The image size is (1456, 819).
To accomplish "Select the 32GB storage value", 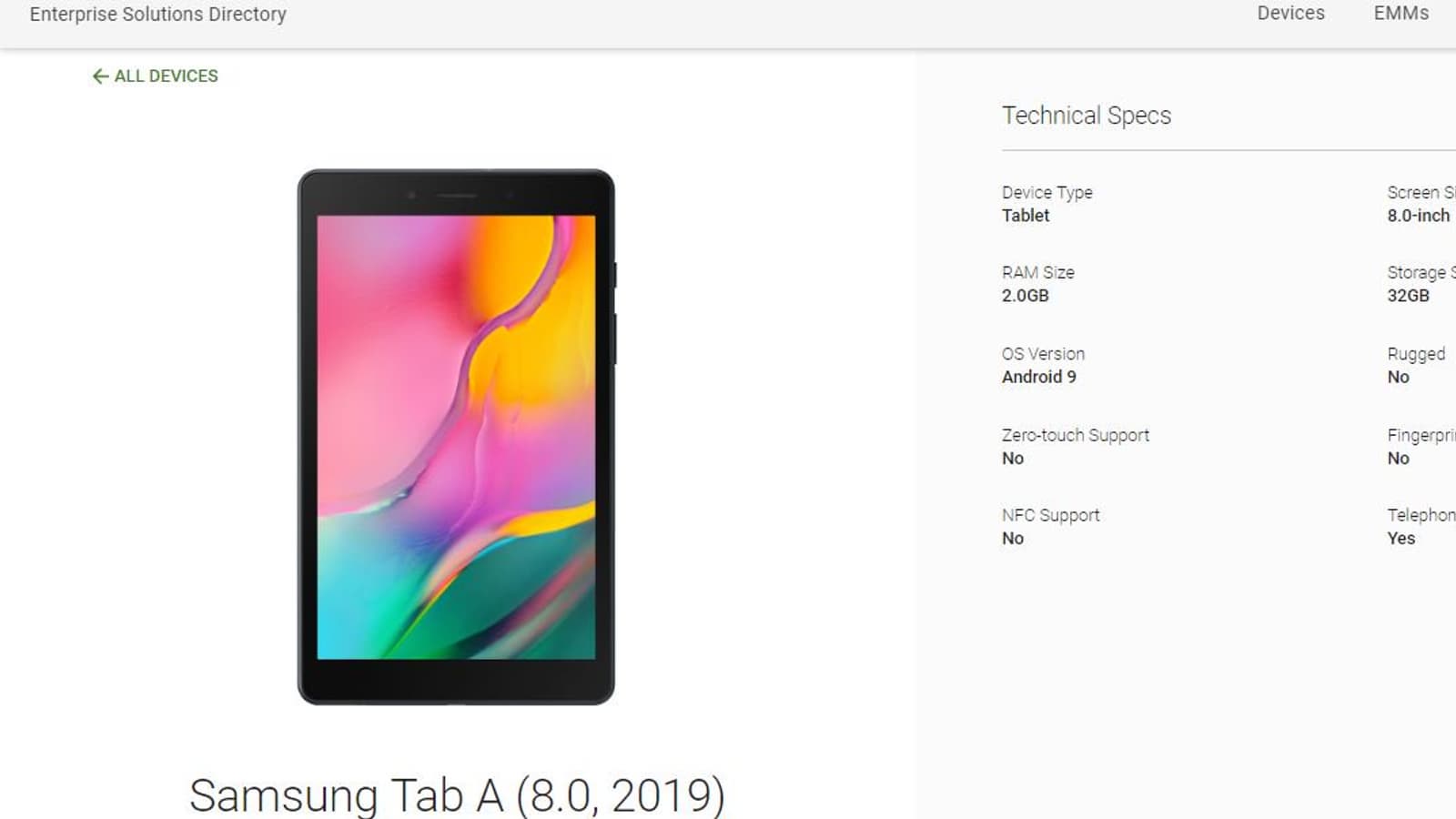I will 1408,296.
